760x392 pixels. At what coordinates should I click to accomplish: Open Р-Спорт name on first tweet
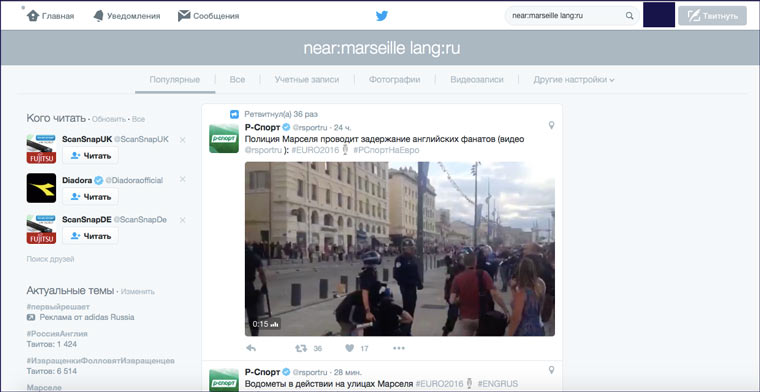[262, 127]
